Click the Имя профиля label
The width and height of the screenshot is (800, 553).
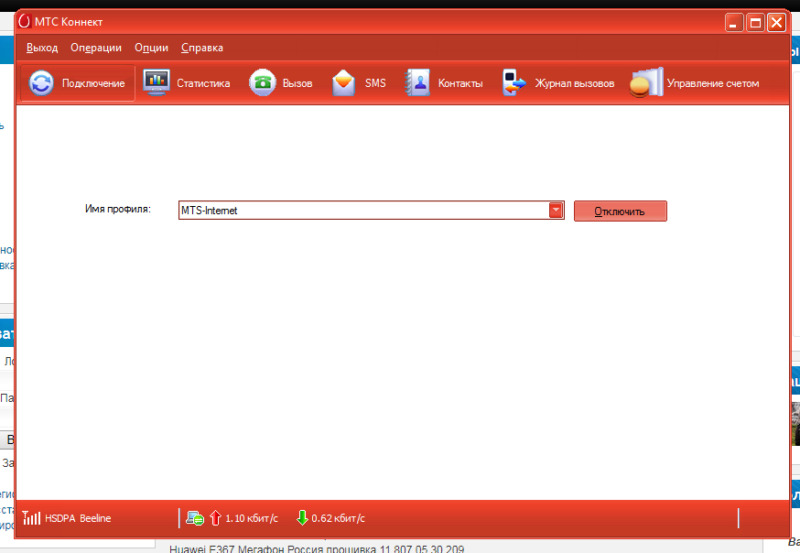118,209
